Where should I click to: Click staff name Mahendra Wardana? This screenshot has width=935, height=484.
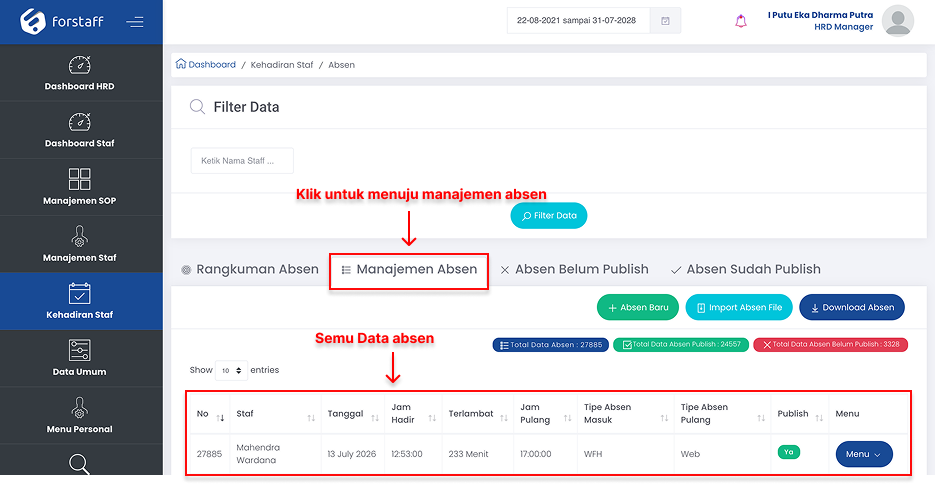click(258, 454)
